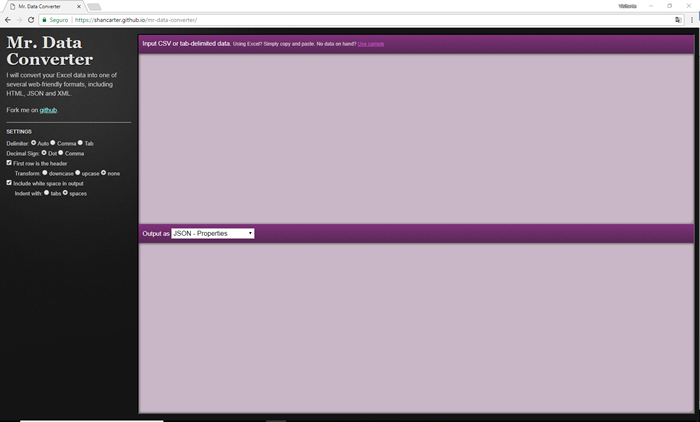Choose Dot as decimal sign
Screen dimensions: 700x422
[x=44, y=153]
